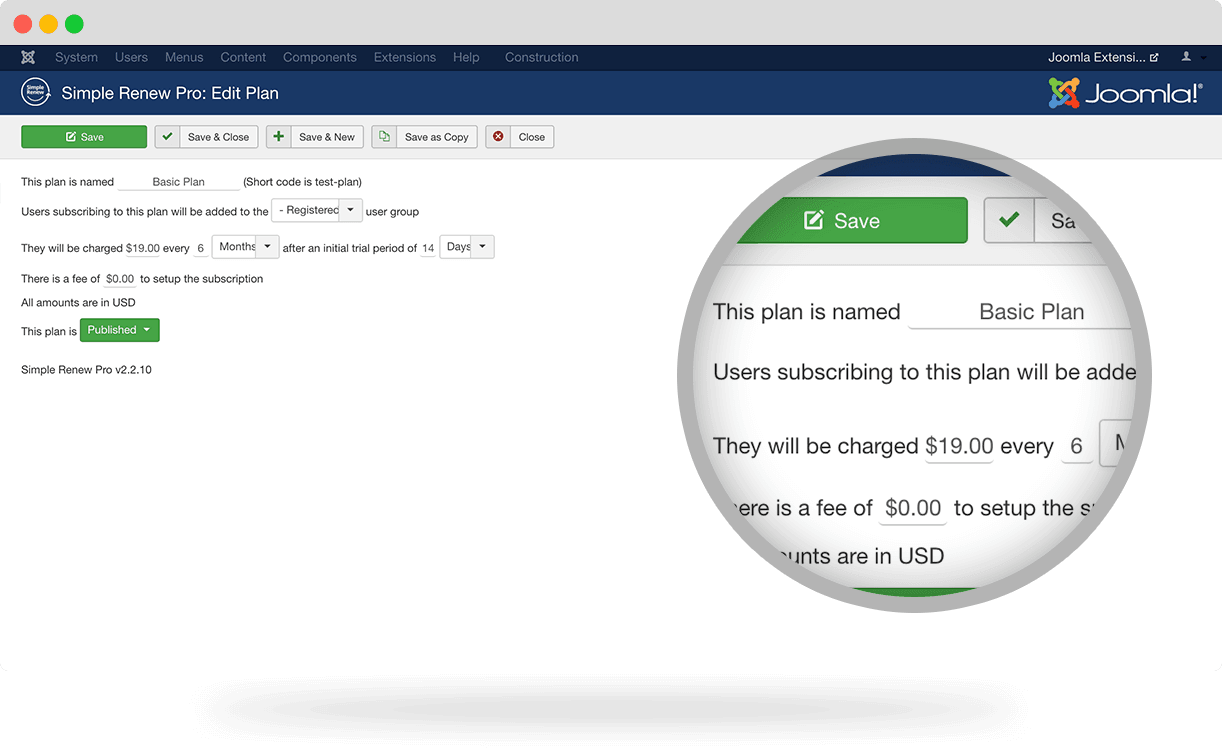Click Save & New in the toolbar
The image size is (1222, 748).
point(315,137)
